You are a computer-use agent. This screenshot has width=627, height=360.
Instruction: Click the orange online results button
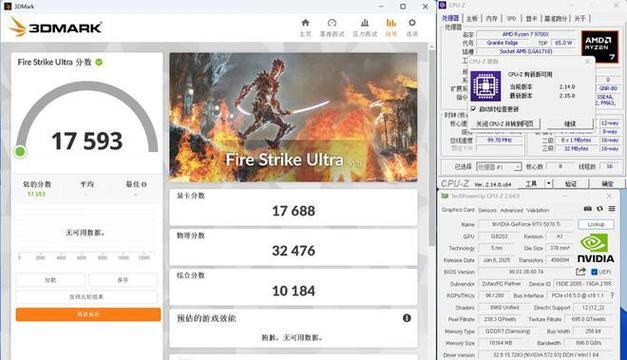(x=88, y=314)
